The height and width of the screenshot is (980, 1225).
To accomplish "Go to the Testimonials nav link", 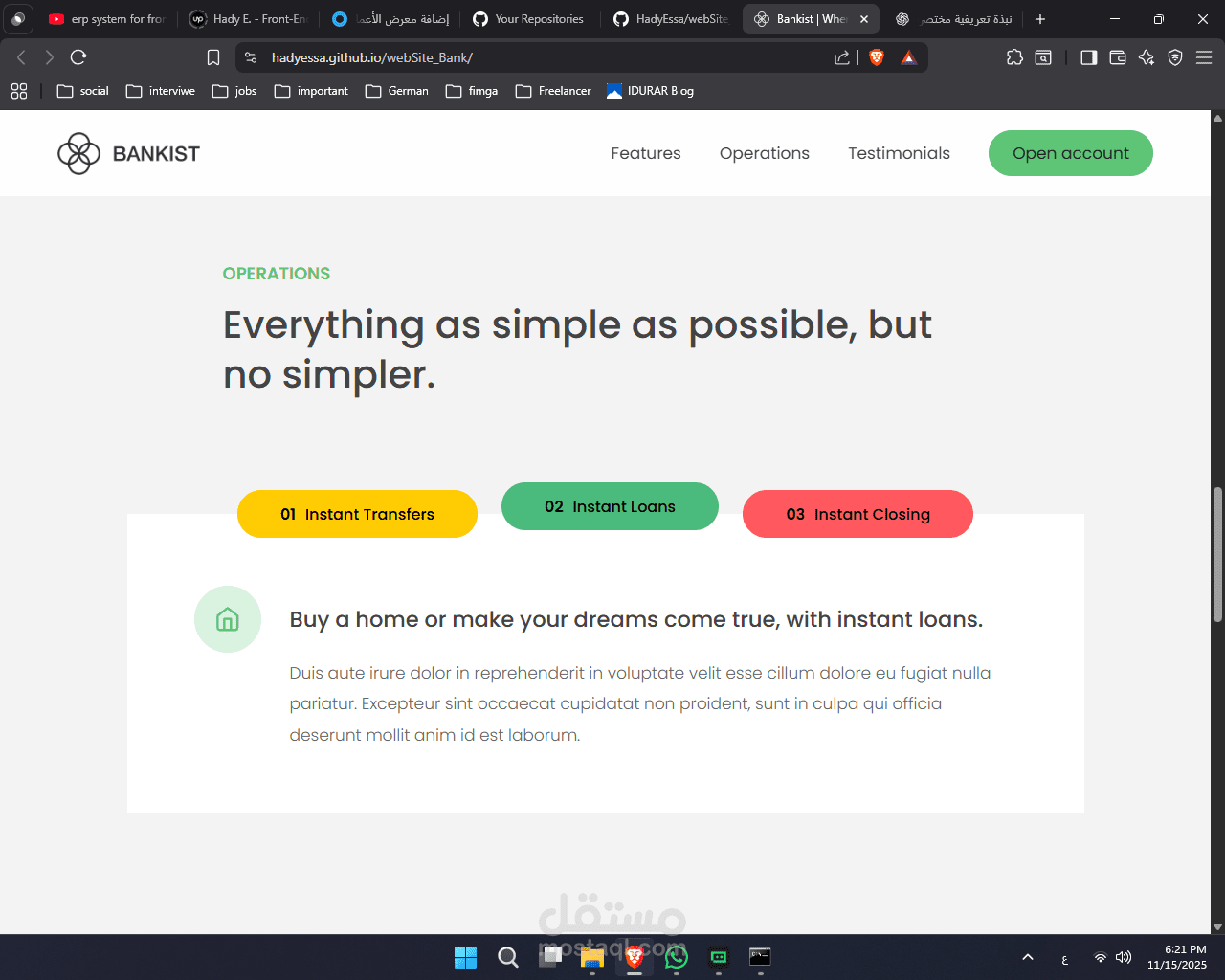I will click(x=899, y=153).
